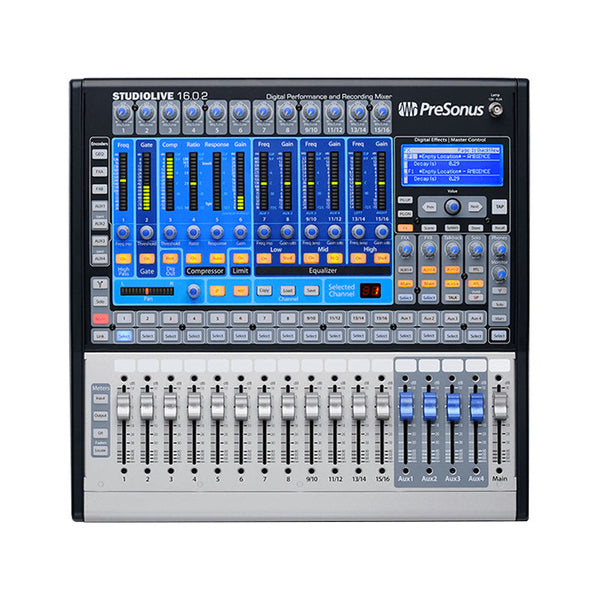Enable the Mid EQ Hi Q button
600x600 pixels.
coord(334,259)
